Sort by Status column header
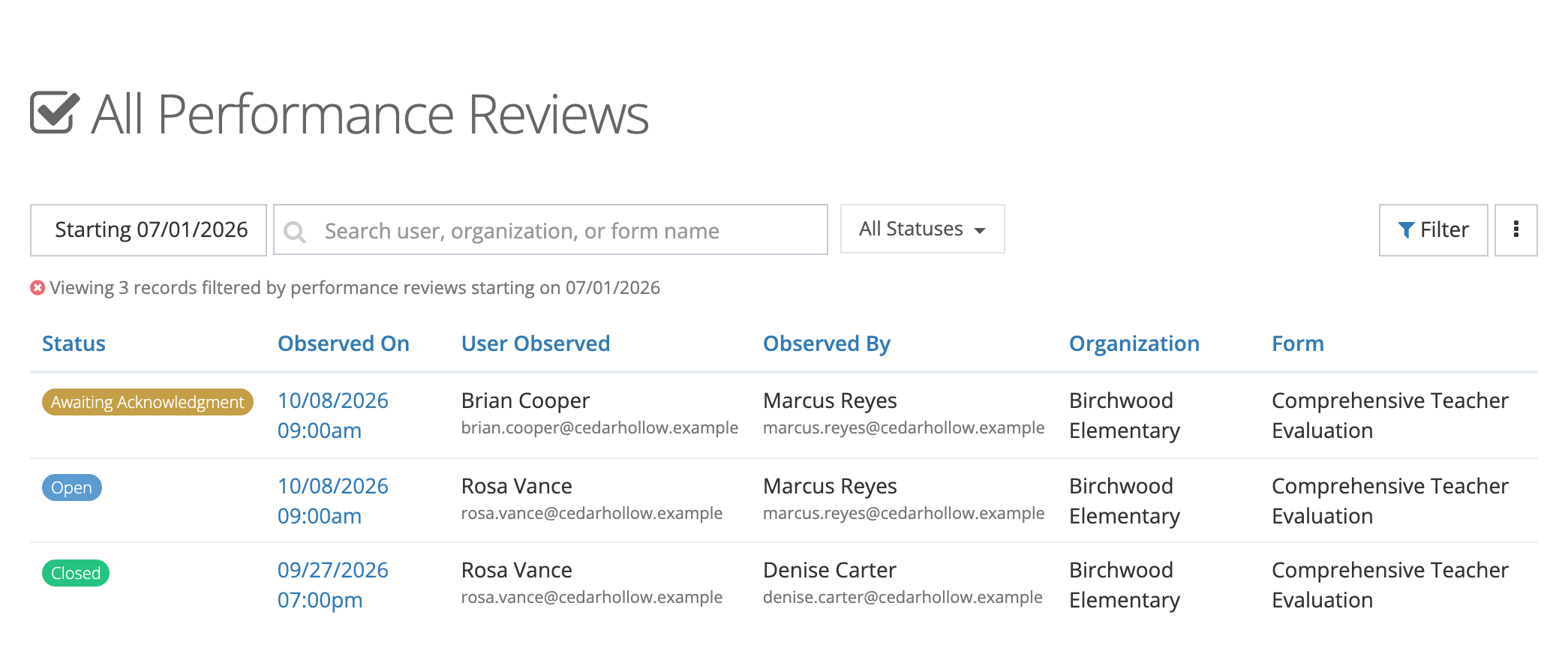 [x=74, y=343]
